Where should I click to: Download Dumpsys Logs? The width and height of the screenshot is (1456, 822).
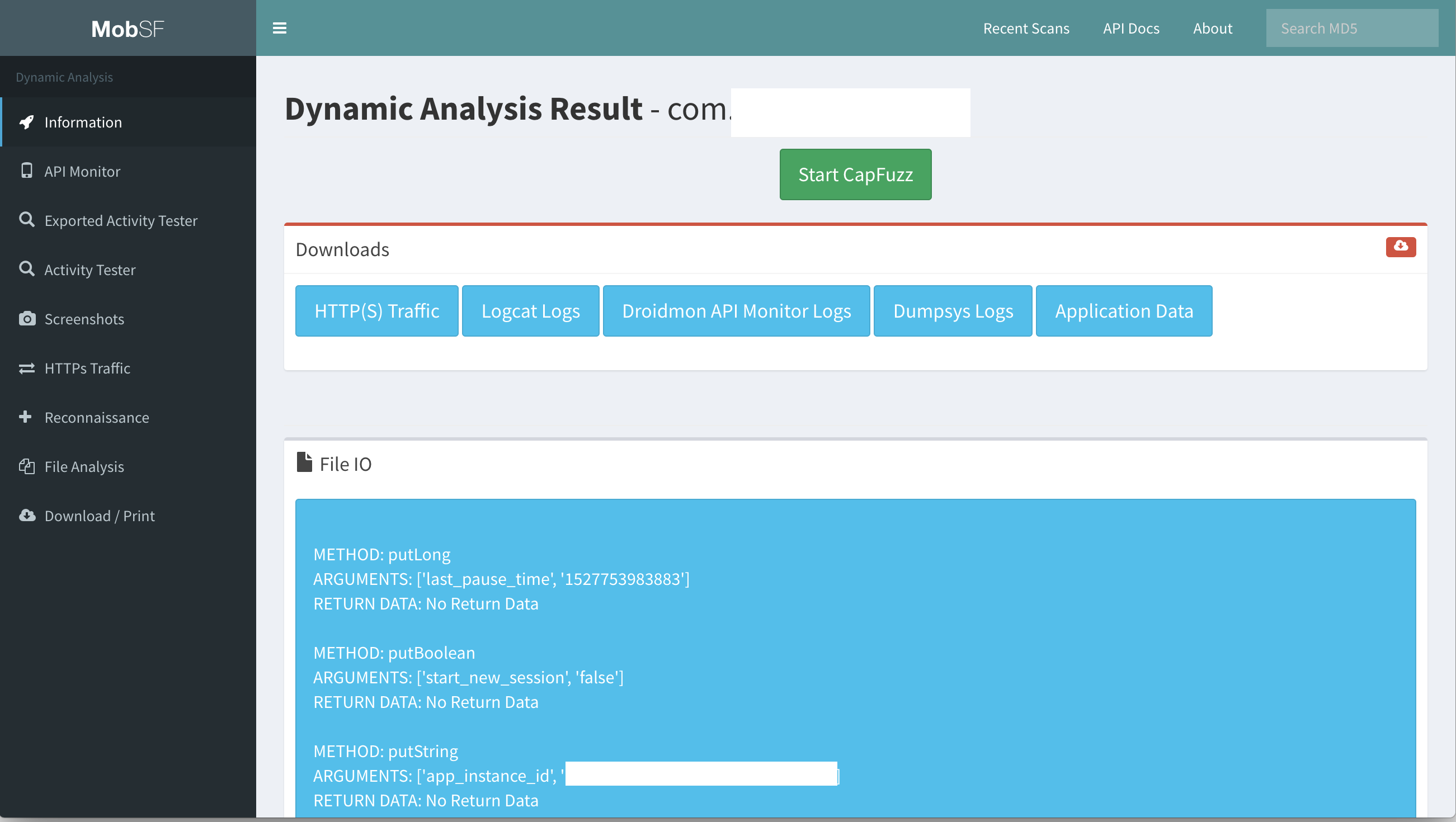click(x=953, y=311)
